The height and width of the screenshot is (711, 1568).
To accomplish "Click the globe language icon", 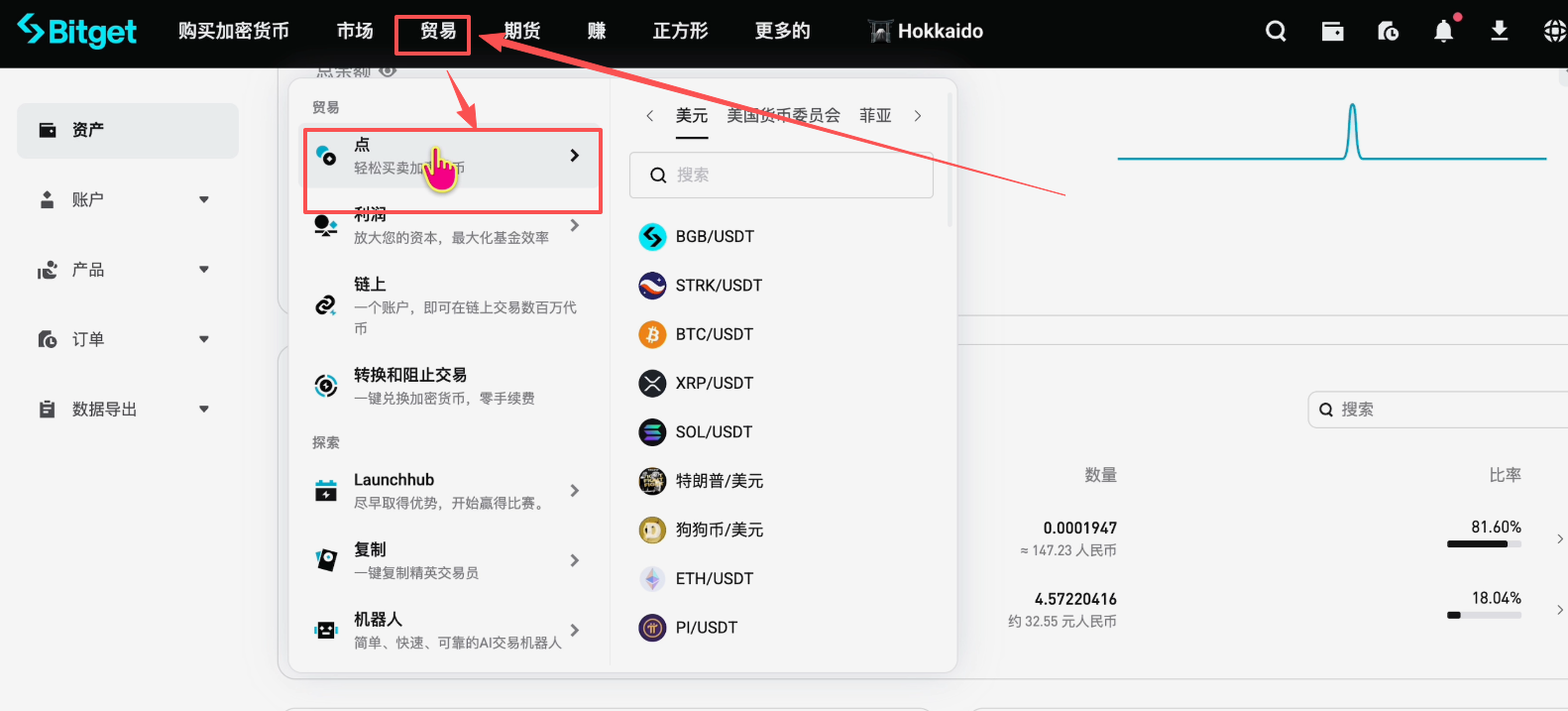I will click(1554, 32).
